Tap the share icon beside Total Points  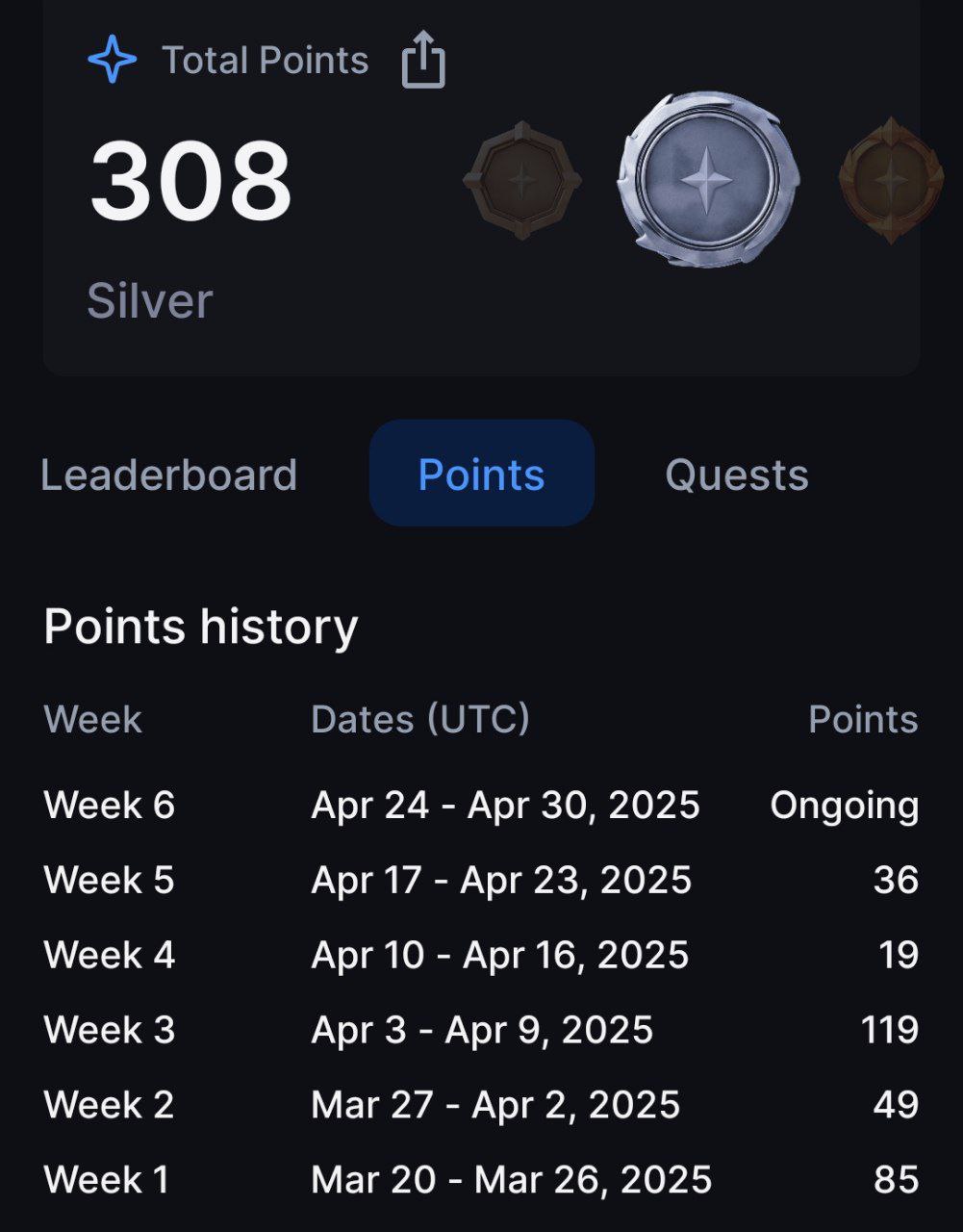(x=423, y=60)
